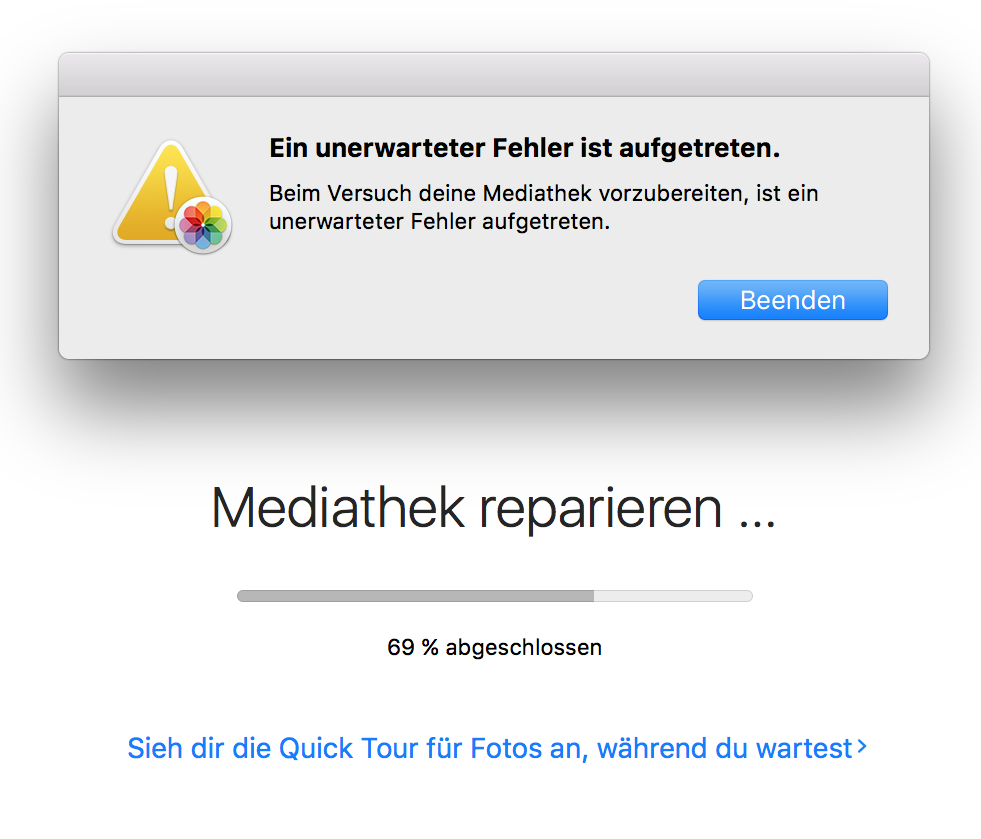The height and width of the screenshot is (839, 981).
Task: Click the filled portion of the progress bar
Action: (415, 596)
